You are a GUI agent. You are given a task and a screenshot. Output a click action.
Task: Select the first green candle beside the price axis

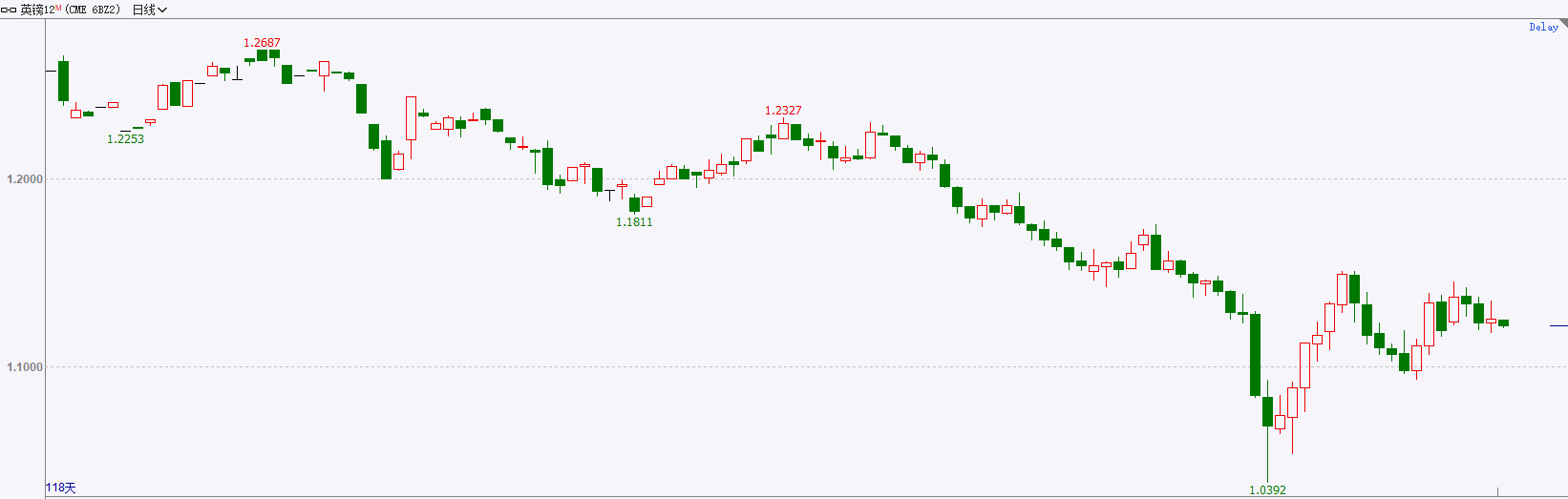pyautogui.click(x=64, y=80)
